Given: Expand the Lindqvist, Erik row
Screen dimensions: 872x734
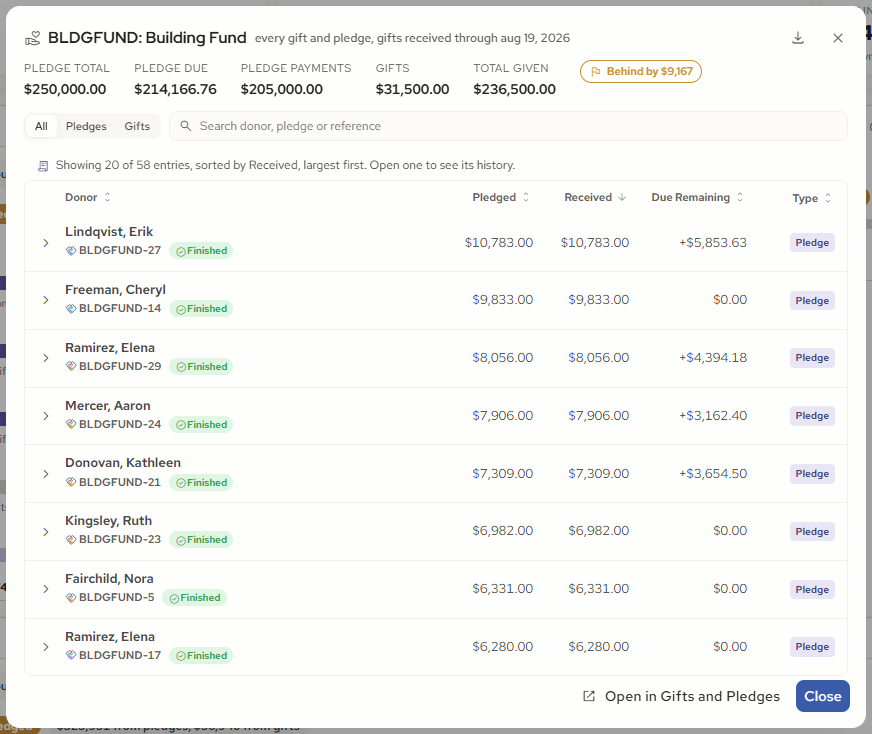Looking at the screenshot, I should (x=46, y=243).
